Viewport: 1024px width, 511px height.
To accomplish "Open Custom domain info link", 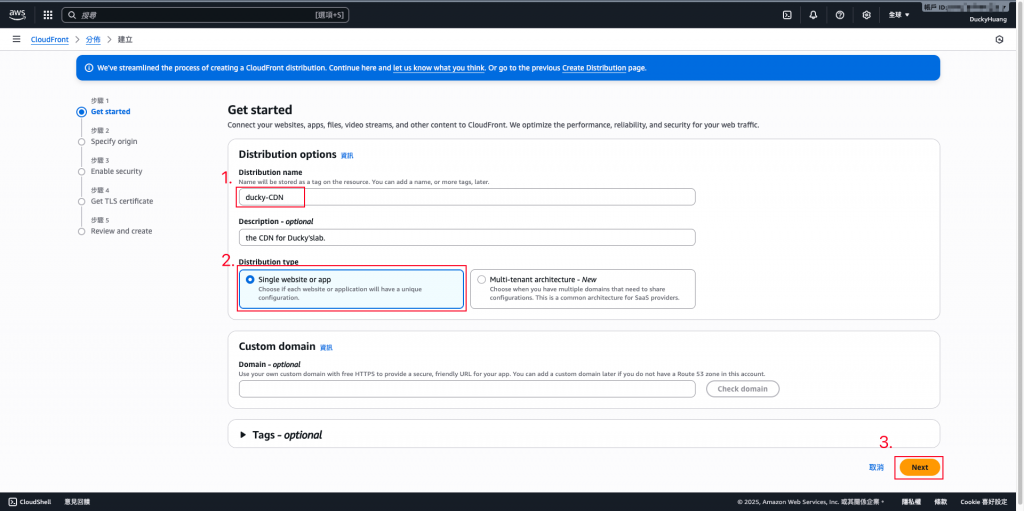I will pos(326,348).
